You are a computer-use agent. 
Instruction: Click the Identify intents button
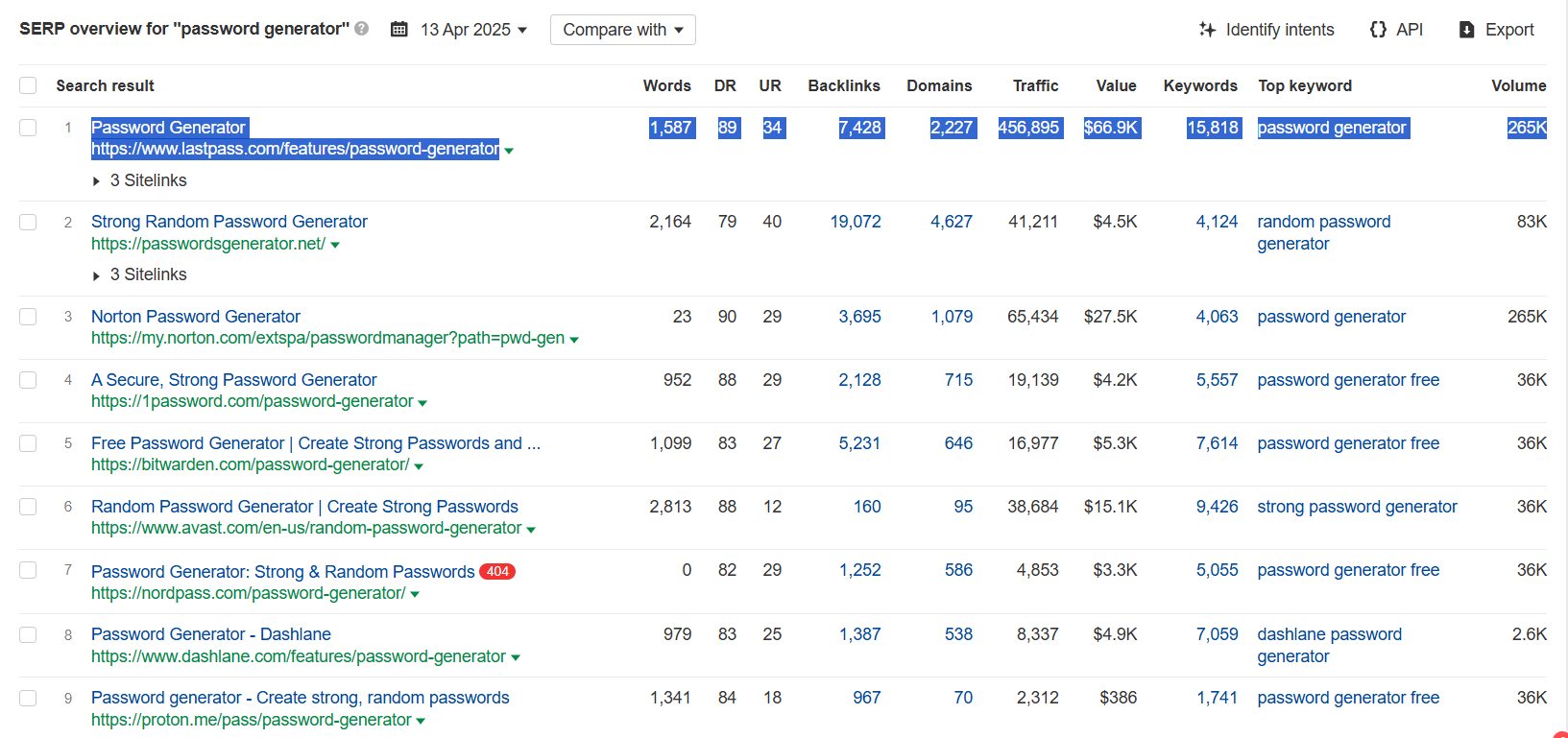pos(1266,30)
